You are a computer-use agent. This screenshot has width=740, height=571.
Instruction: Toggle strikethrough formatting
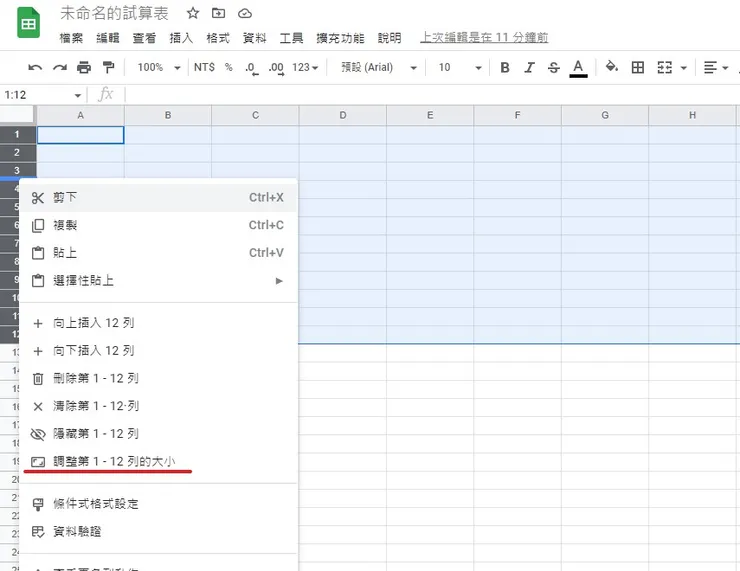pos(554,67)
